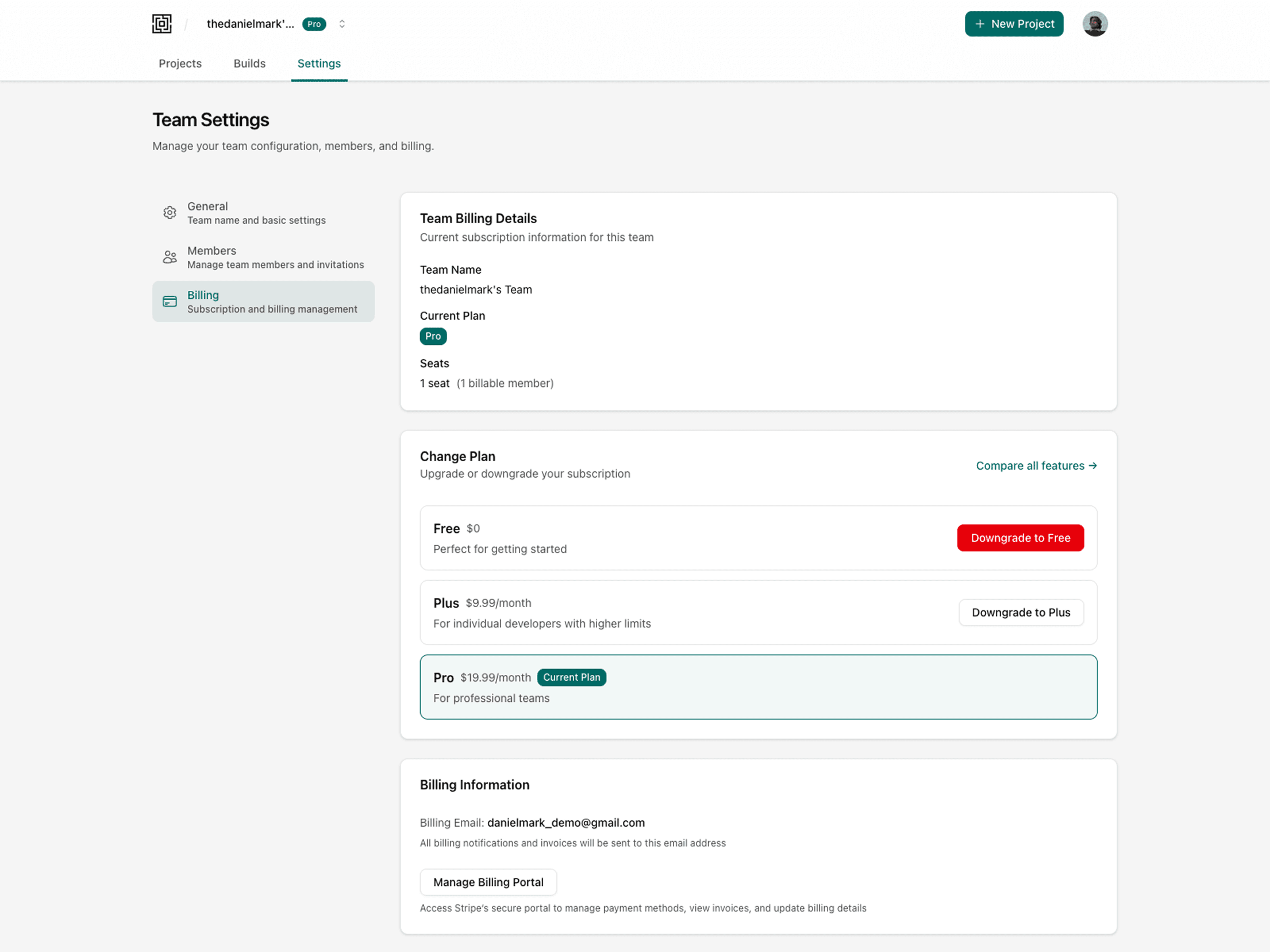This screenshot has width=1270, height=952.
Task: Click the user avatar
Action: tap(1094, 23)
